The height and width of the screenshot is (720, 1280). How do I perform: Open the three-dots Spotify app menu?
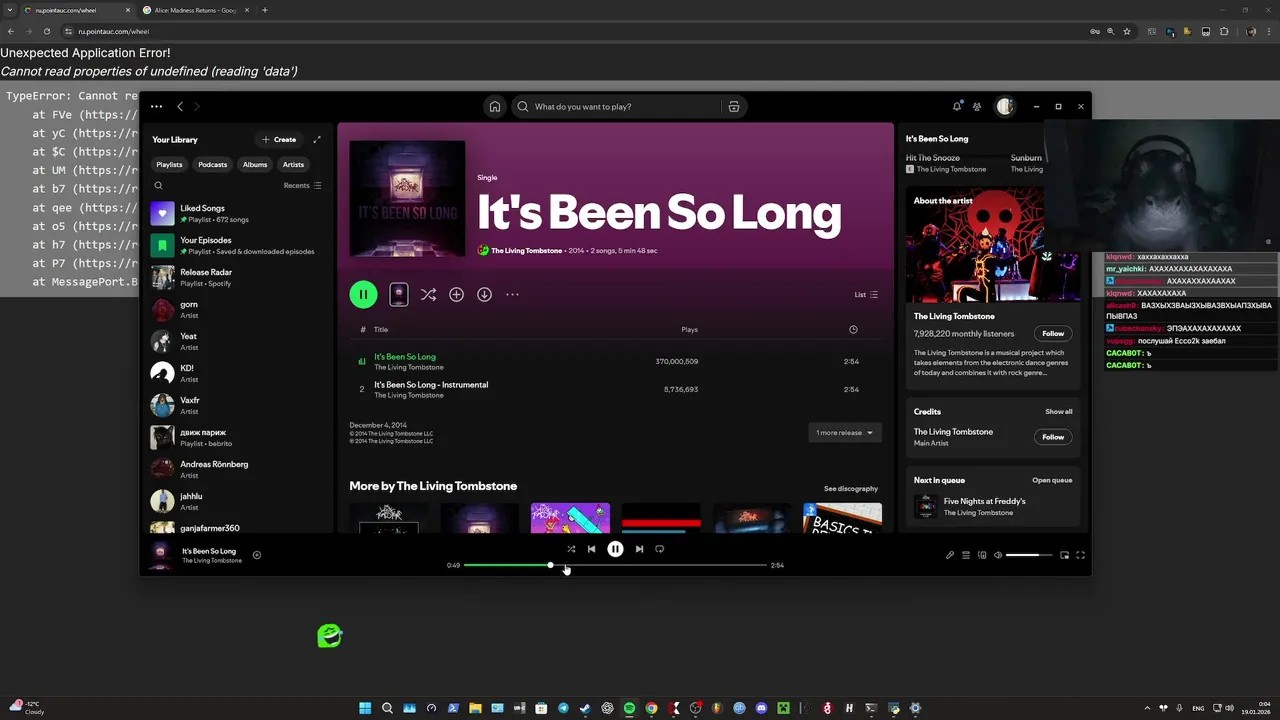[156, 106]
